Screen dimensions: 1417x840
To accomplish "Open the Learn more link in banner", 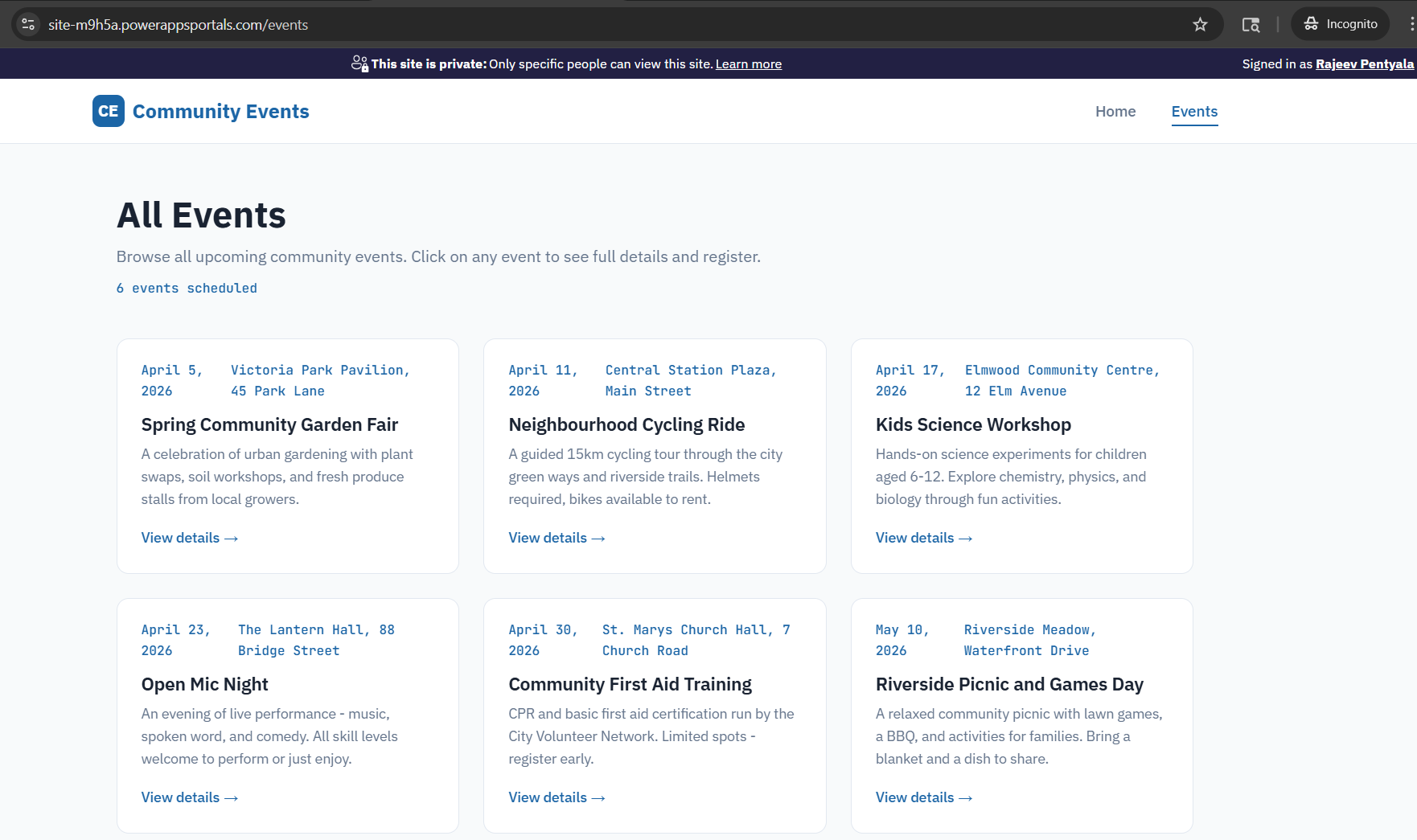I will 748,64.
